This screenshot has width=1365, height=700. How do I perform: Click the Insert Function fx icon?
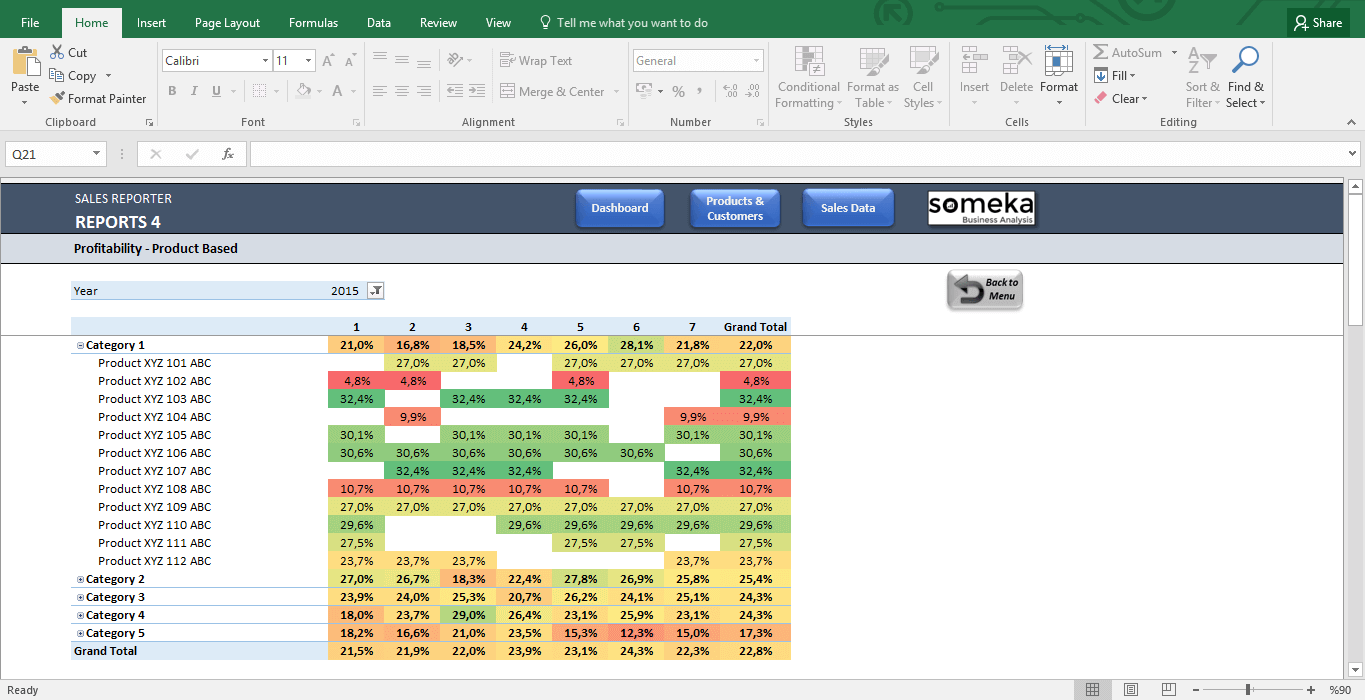[x=228, y=154]
